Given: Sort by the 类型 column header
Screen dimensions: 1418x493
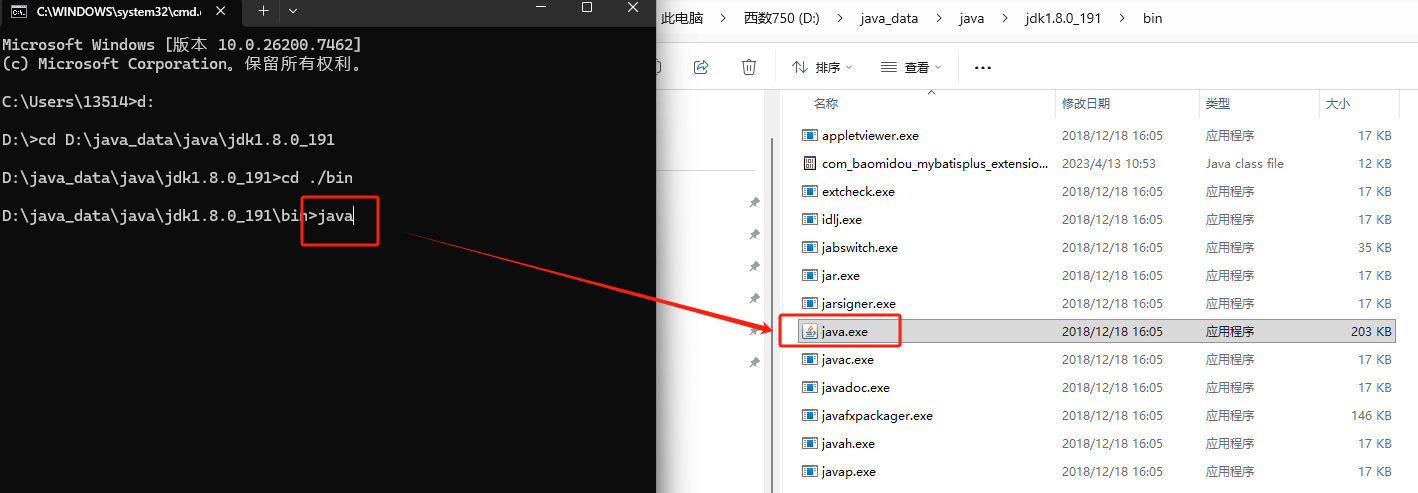Looking at the screenshot, I should [x=1218, y=103].
